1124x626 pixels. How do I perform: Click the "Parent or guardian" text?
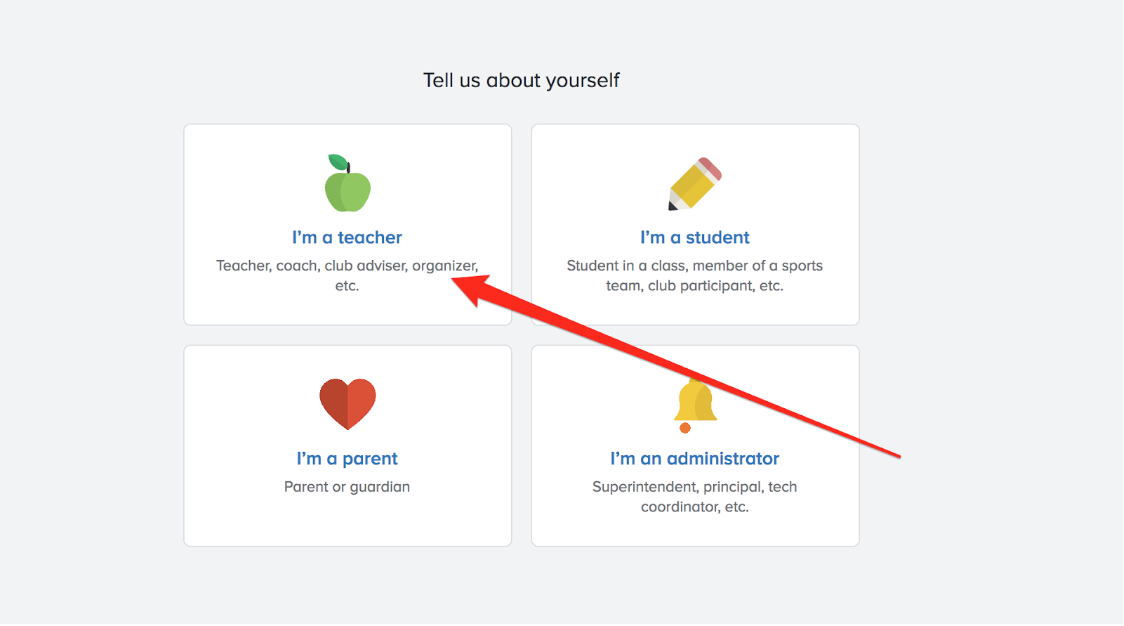click(347, 487)
